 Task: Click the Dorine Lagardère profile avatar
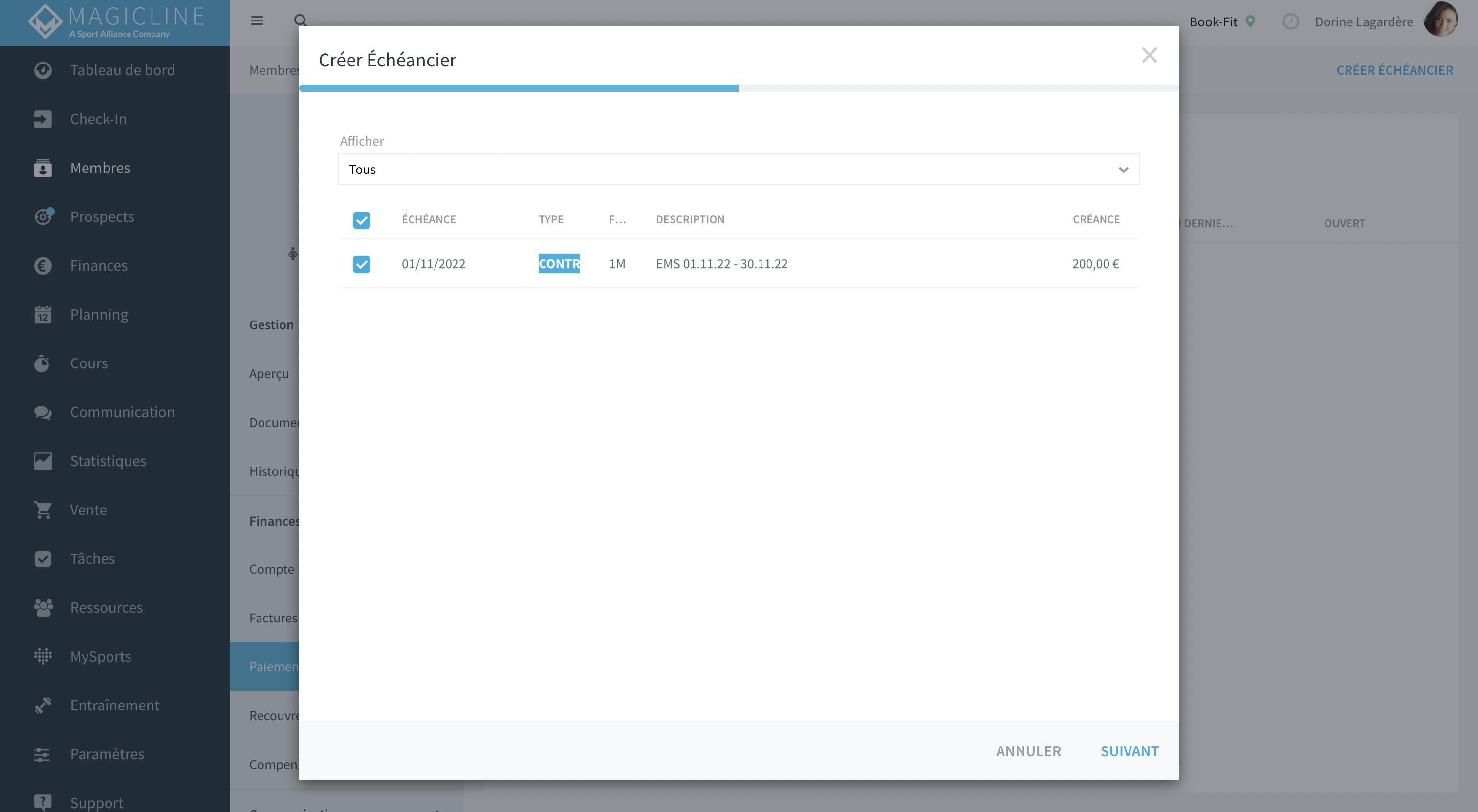[x=1441, y=21]
